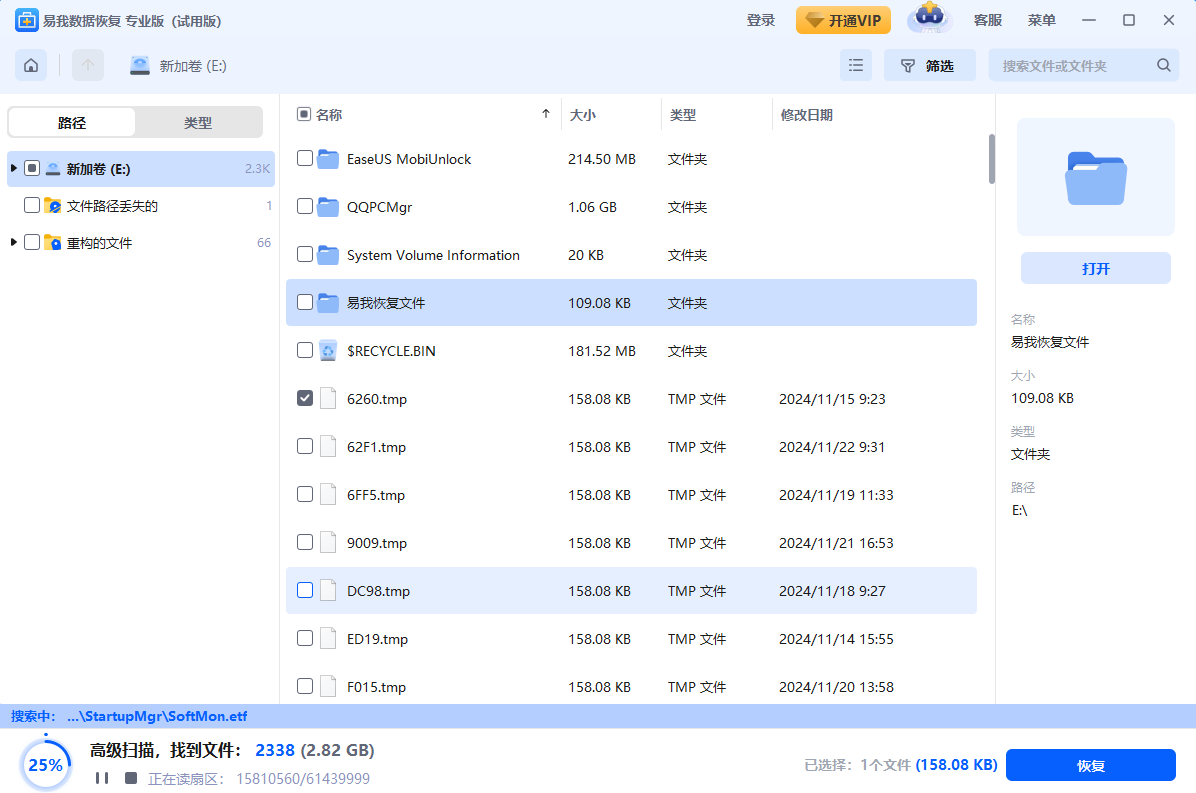Viewport: 1196px width, 793px height.
Task: Check the DC98.tmp checkbox
Action: click(x=304, y=590)
